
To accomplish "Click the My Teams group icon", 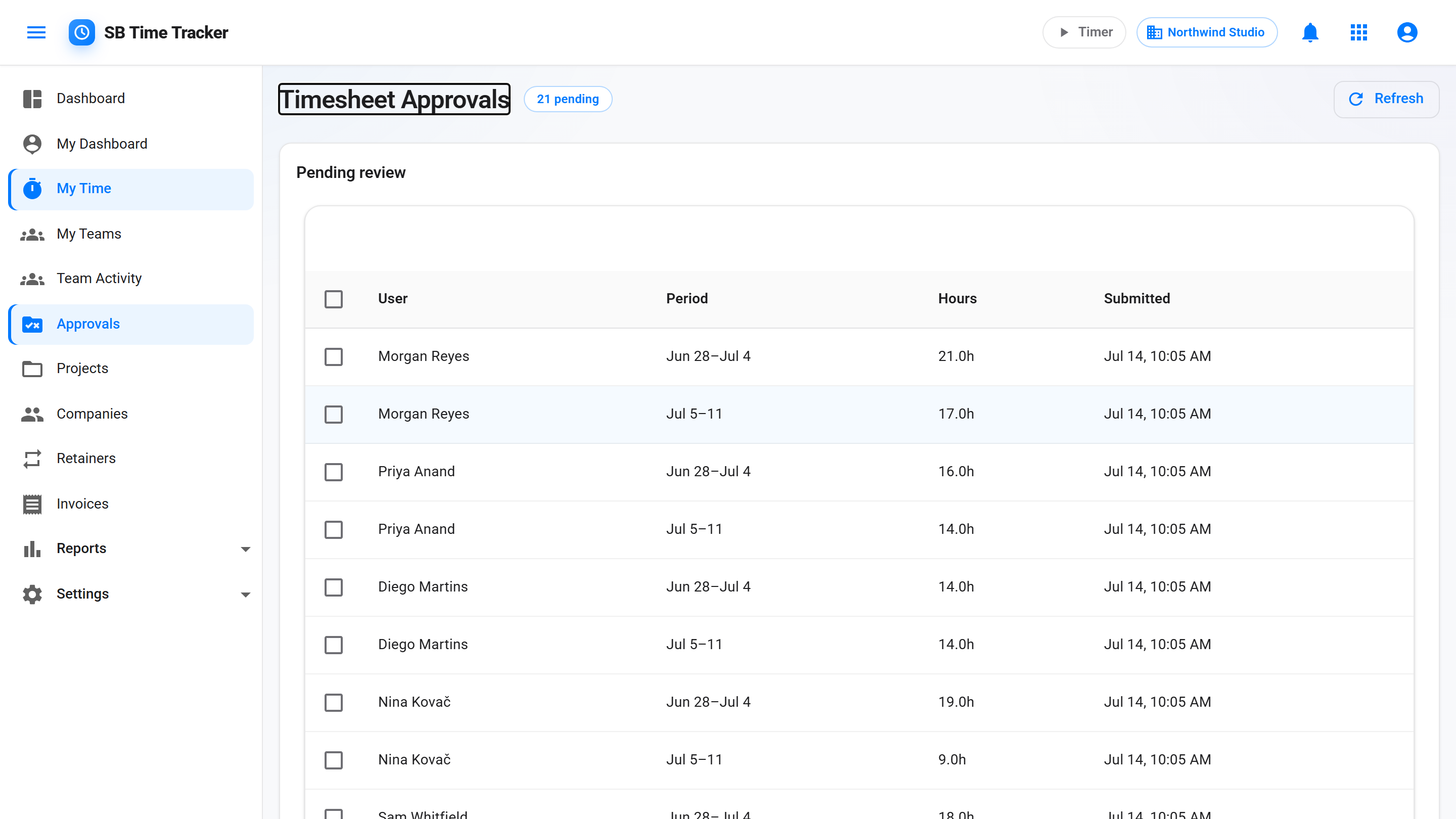I will 32,234.
